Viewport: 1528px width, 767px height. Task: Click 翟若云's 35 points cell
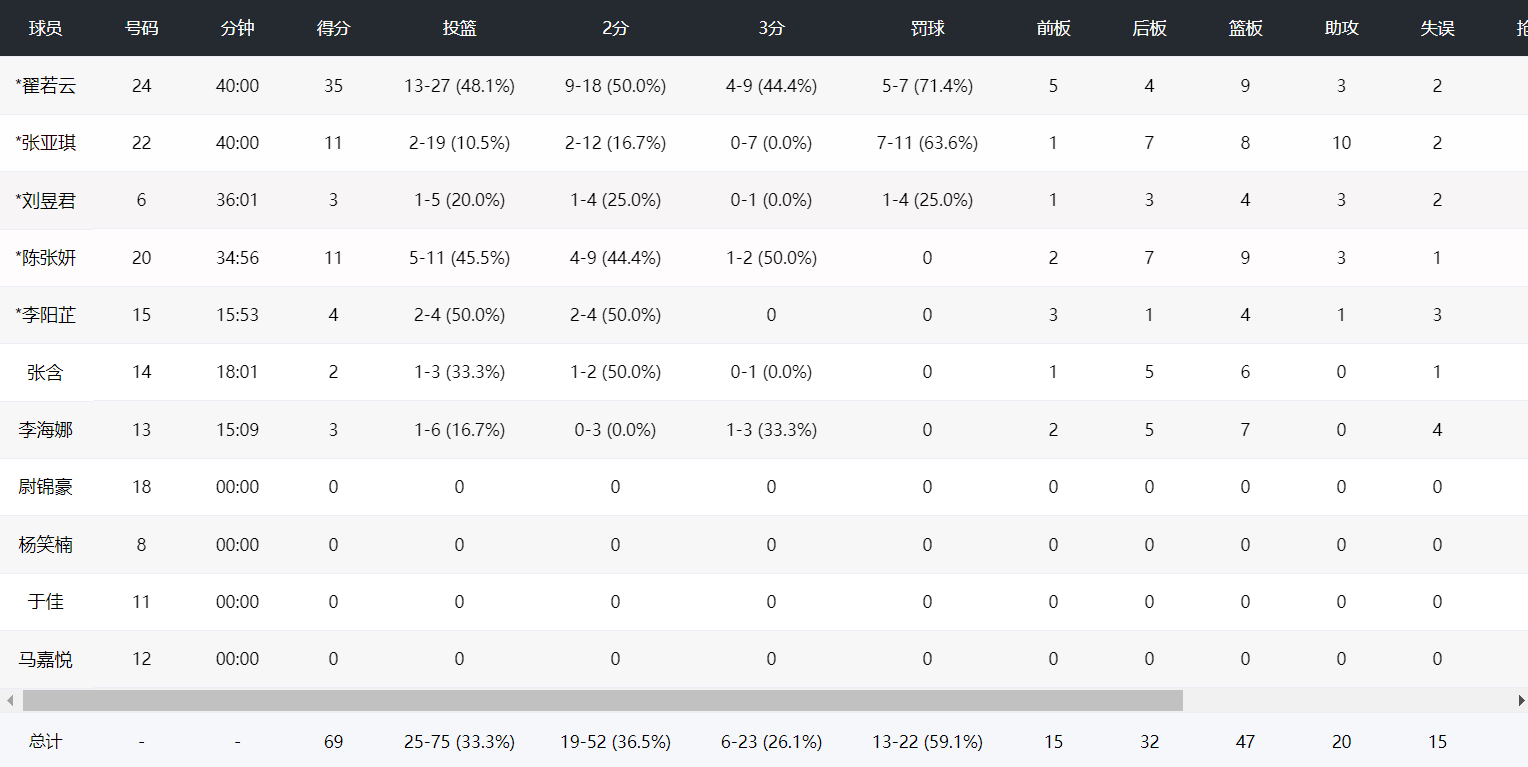[x=333, y=86]
